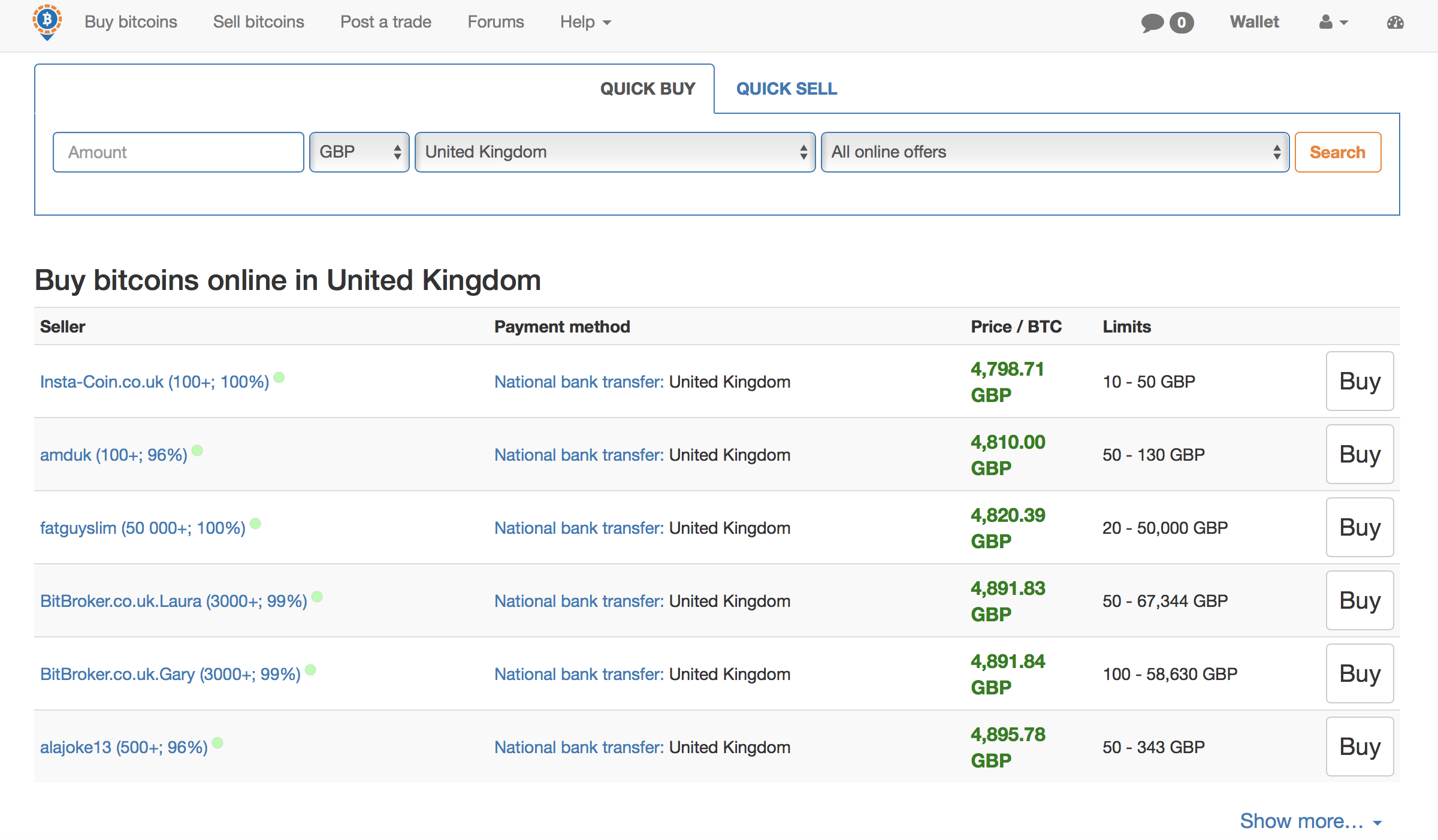Open the Buy bitcoins nav item
The width and height of the screenshot is (1438, 840).
pyautogui.click(x=131, y=22)
